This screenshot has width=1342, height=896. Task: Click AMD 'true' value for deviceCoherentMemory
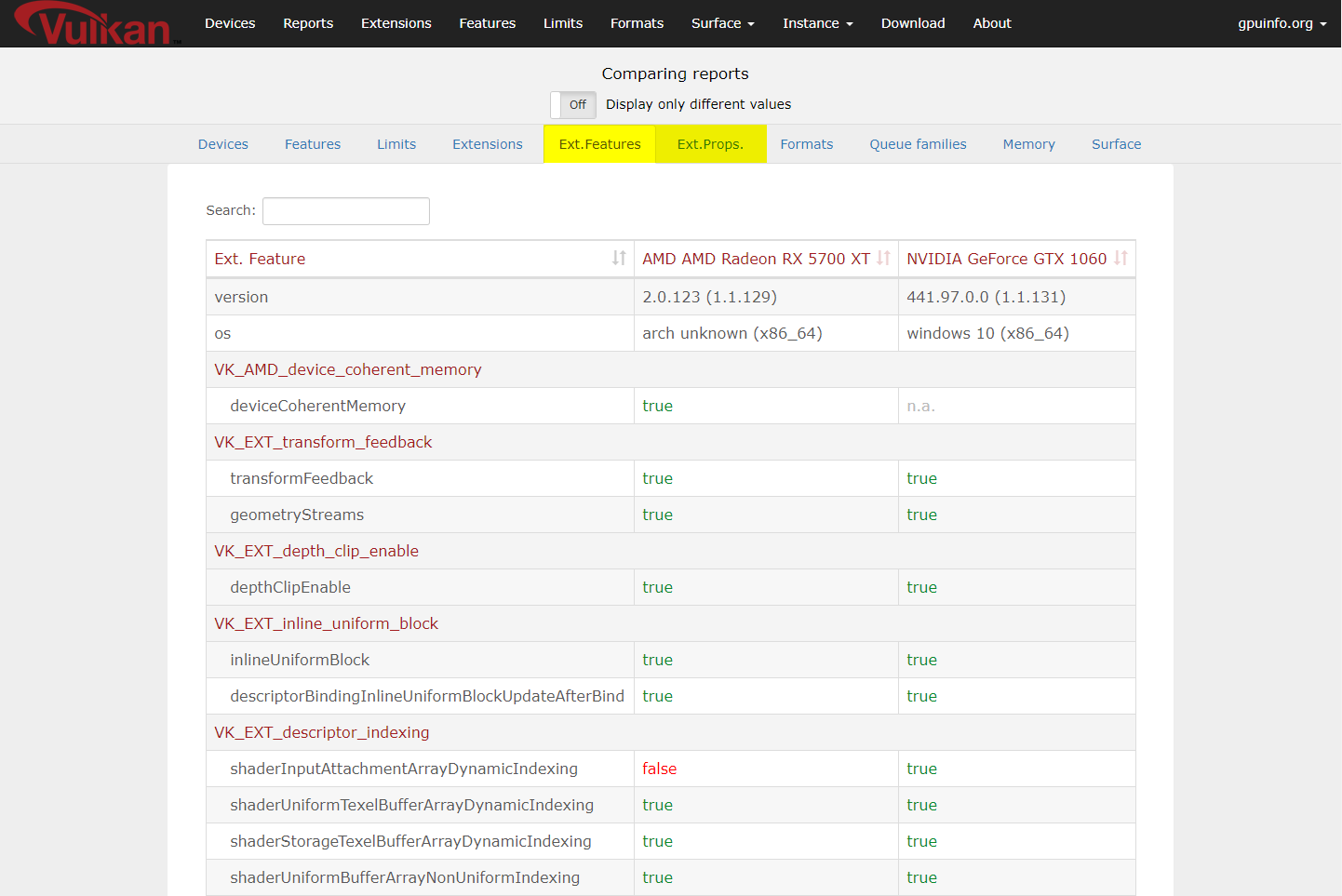657,406
